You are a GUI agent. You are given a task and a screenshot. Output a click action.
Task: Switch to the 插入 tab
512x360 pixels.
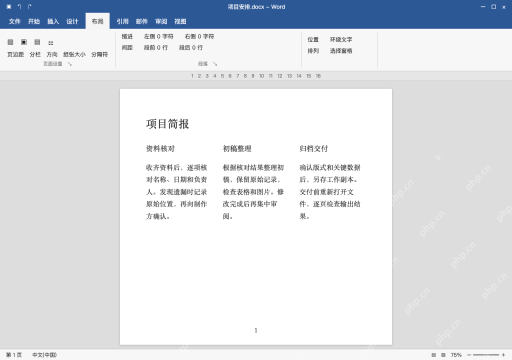(x=53, y=22)
